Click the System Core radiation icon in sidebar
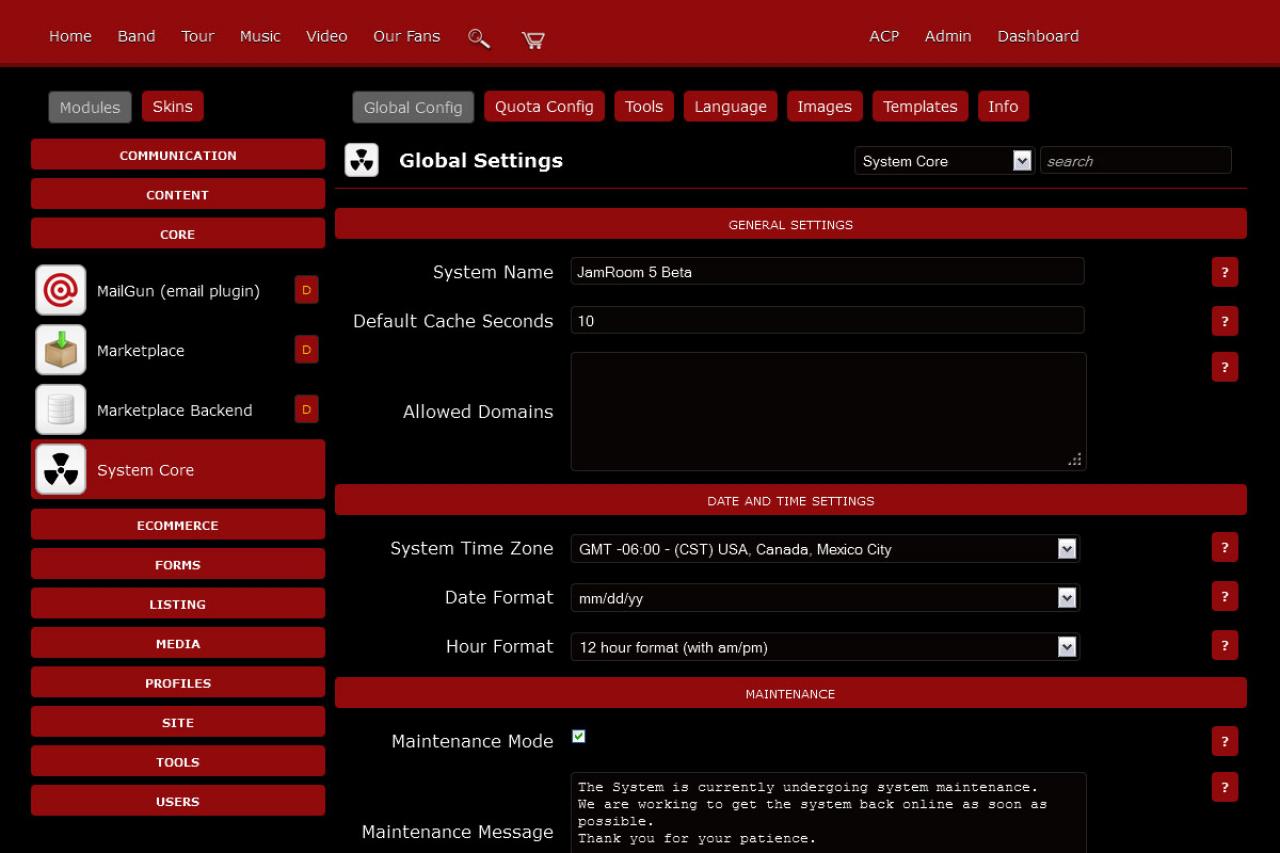Viewport: 1280px width, 853px height. point(61,470)
